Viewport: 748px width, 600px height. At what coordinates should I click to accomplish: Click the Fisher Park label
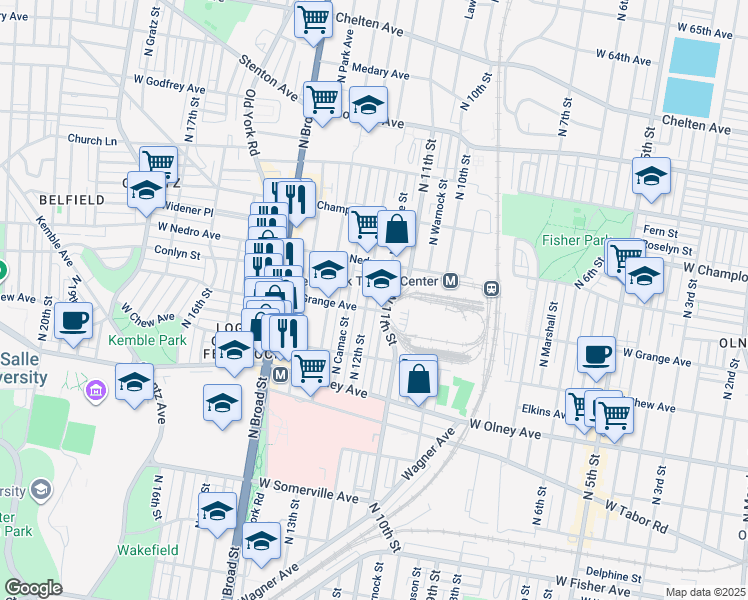[576, 240]
